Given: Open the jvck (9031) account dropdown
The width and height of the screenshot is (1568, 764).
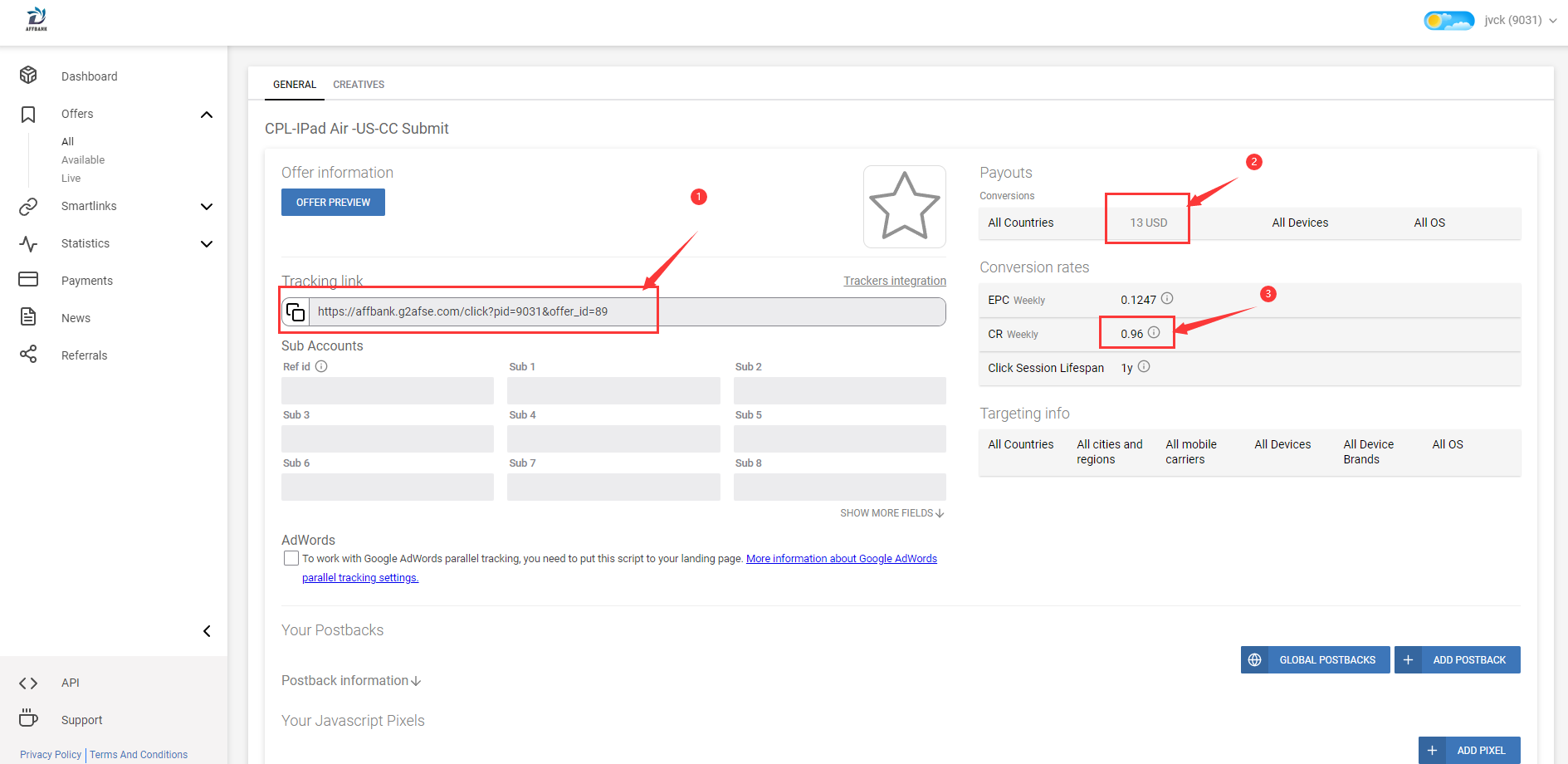Looking at the screenshot, I should 1521,20.
